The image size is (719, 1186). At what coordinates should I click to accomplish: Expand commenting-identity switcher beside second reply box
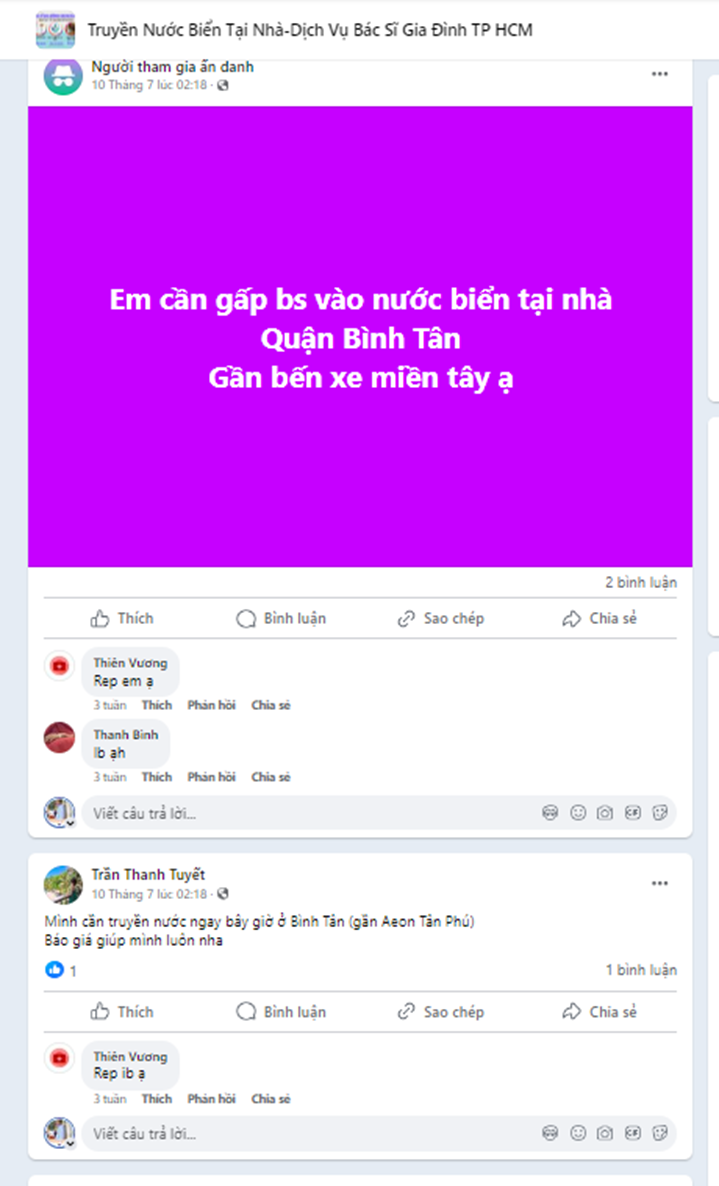pyautogui.click(x=70, y=1143)
